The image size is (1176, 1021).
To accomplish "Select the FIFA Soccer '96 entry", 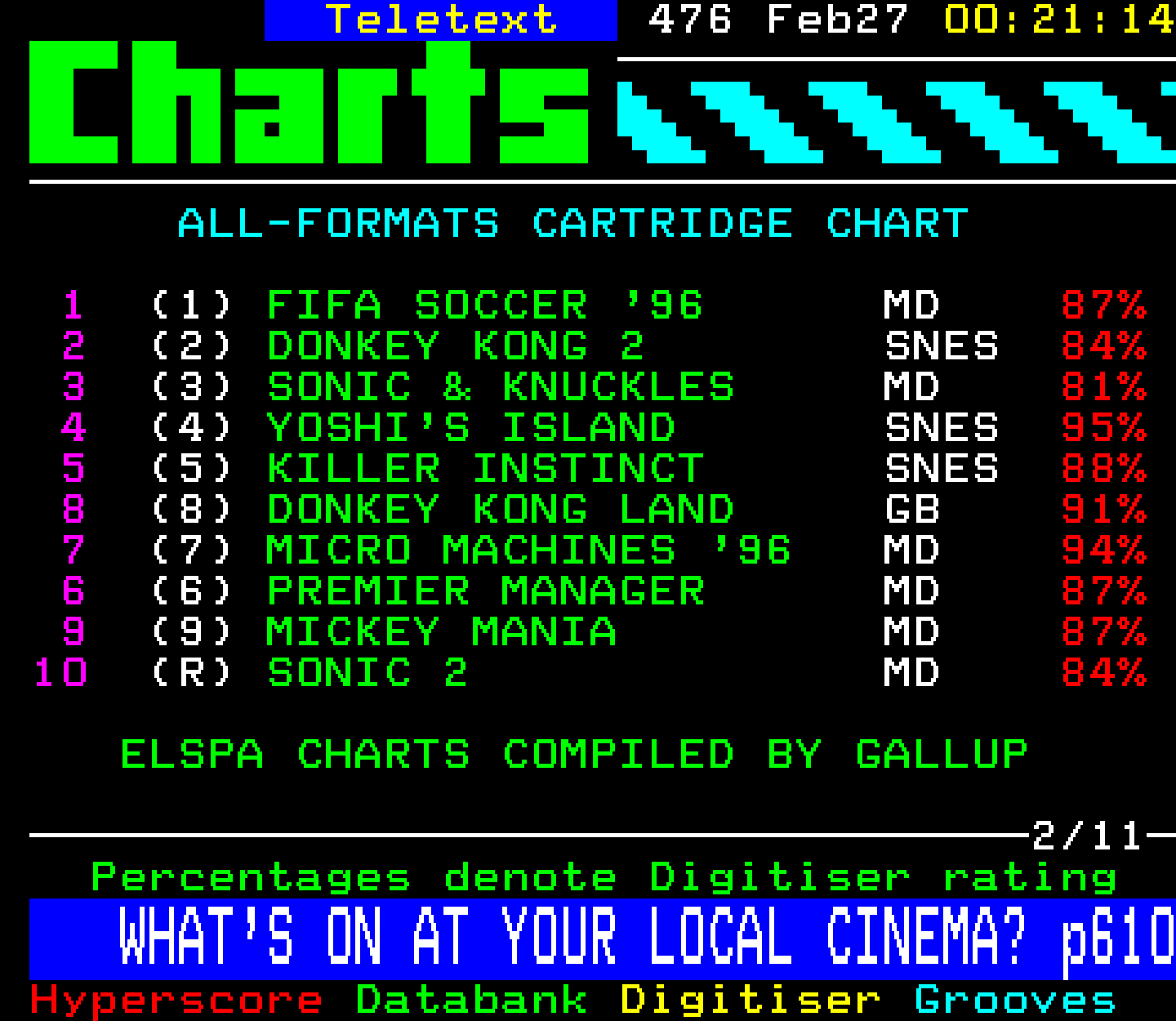I will coord(484,305).
